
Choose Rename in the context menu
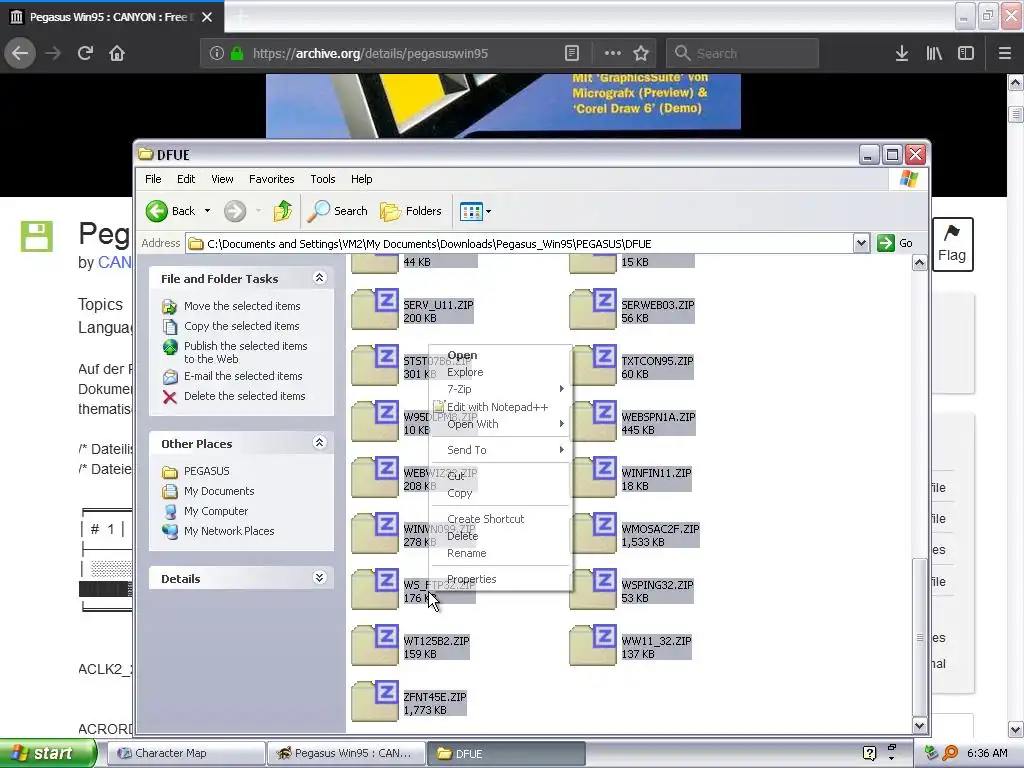tap(467, 553)
